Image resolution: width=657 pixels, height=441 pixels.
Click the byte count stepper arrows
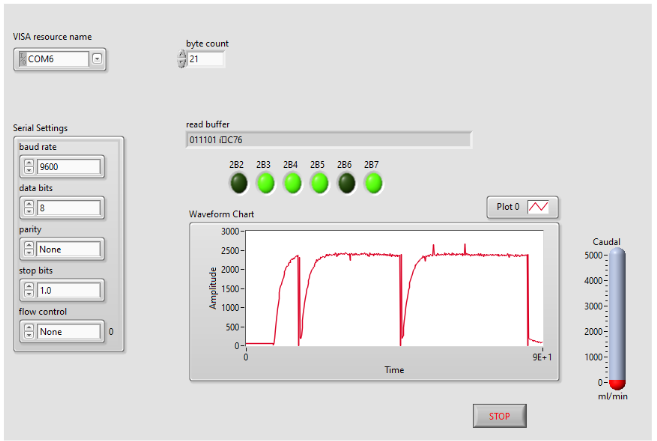(182, 60)
